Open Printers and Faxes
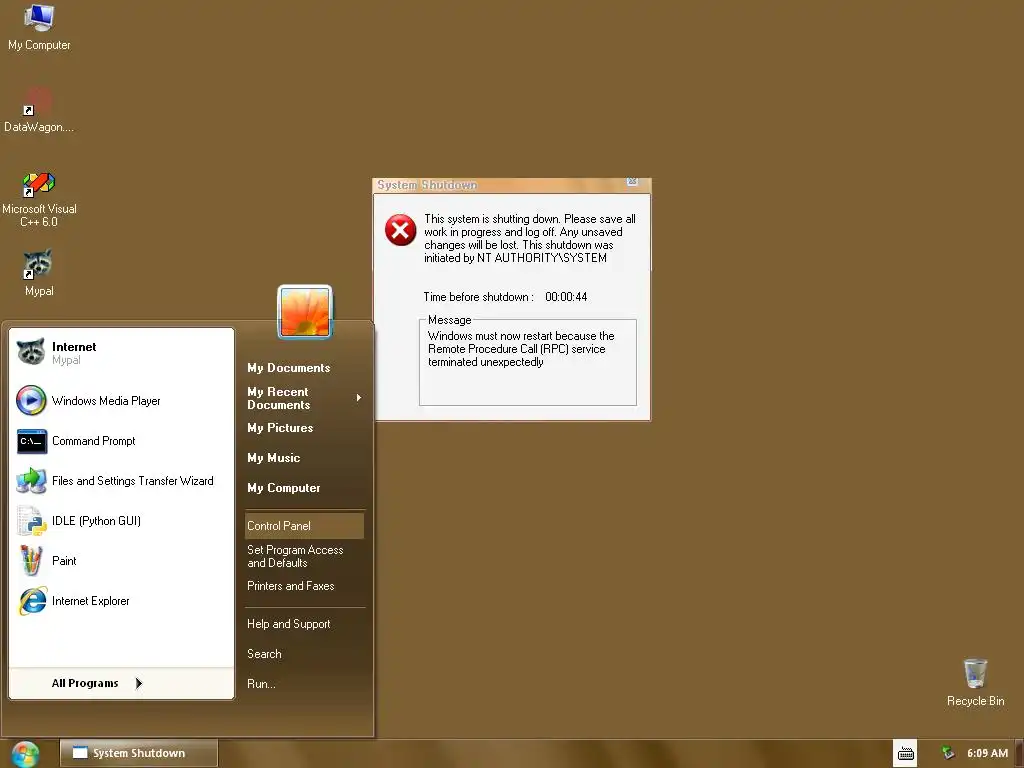The height and width of the screenshot is (768, 1024). coord(291,586)
